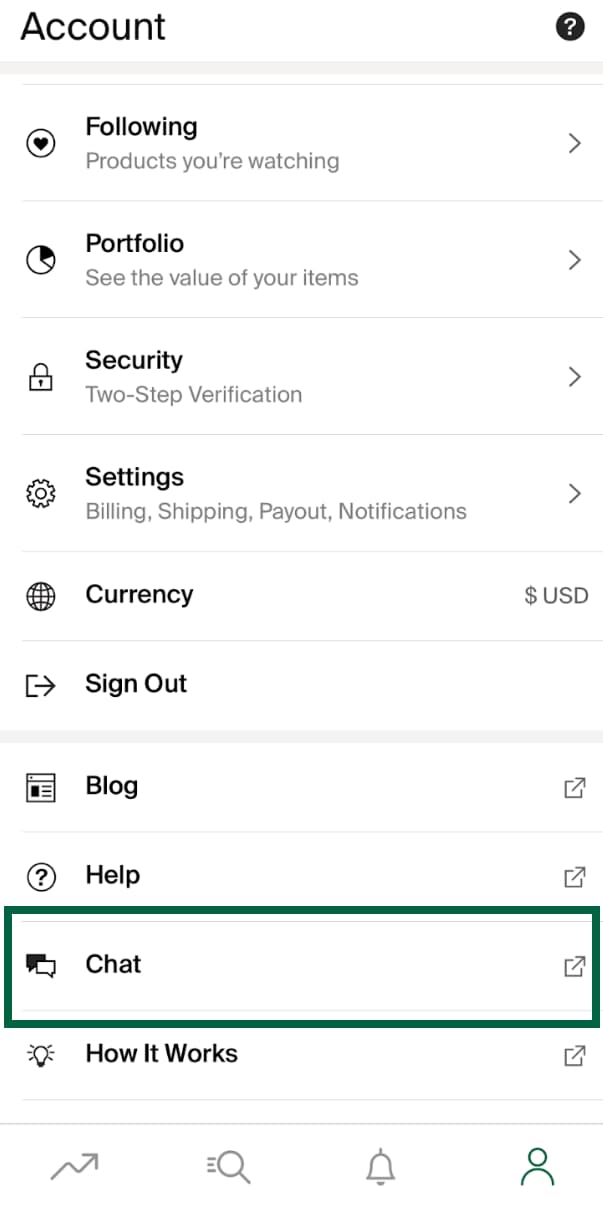Tap the Sign Out arrow icon
This screenshot has height=1207, width=603.
40,685
